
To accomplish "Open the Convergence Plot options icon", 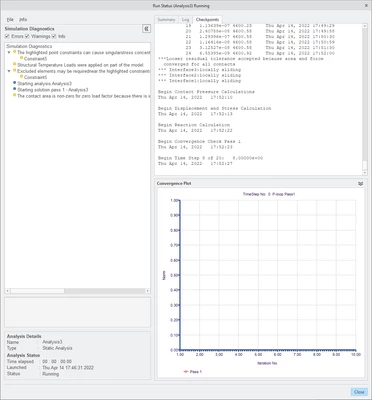I will tap(360, 184).
